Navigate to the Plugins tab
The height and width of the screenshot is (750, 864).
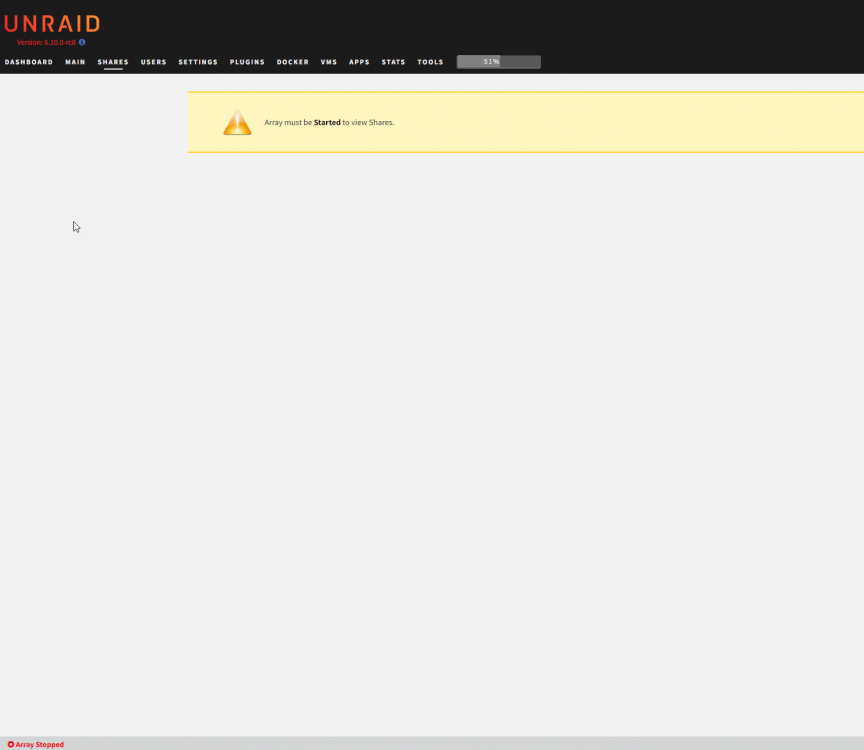pos(247,62)
